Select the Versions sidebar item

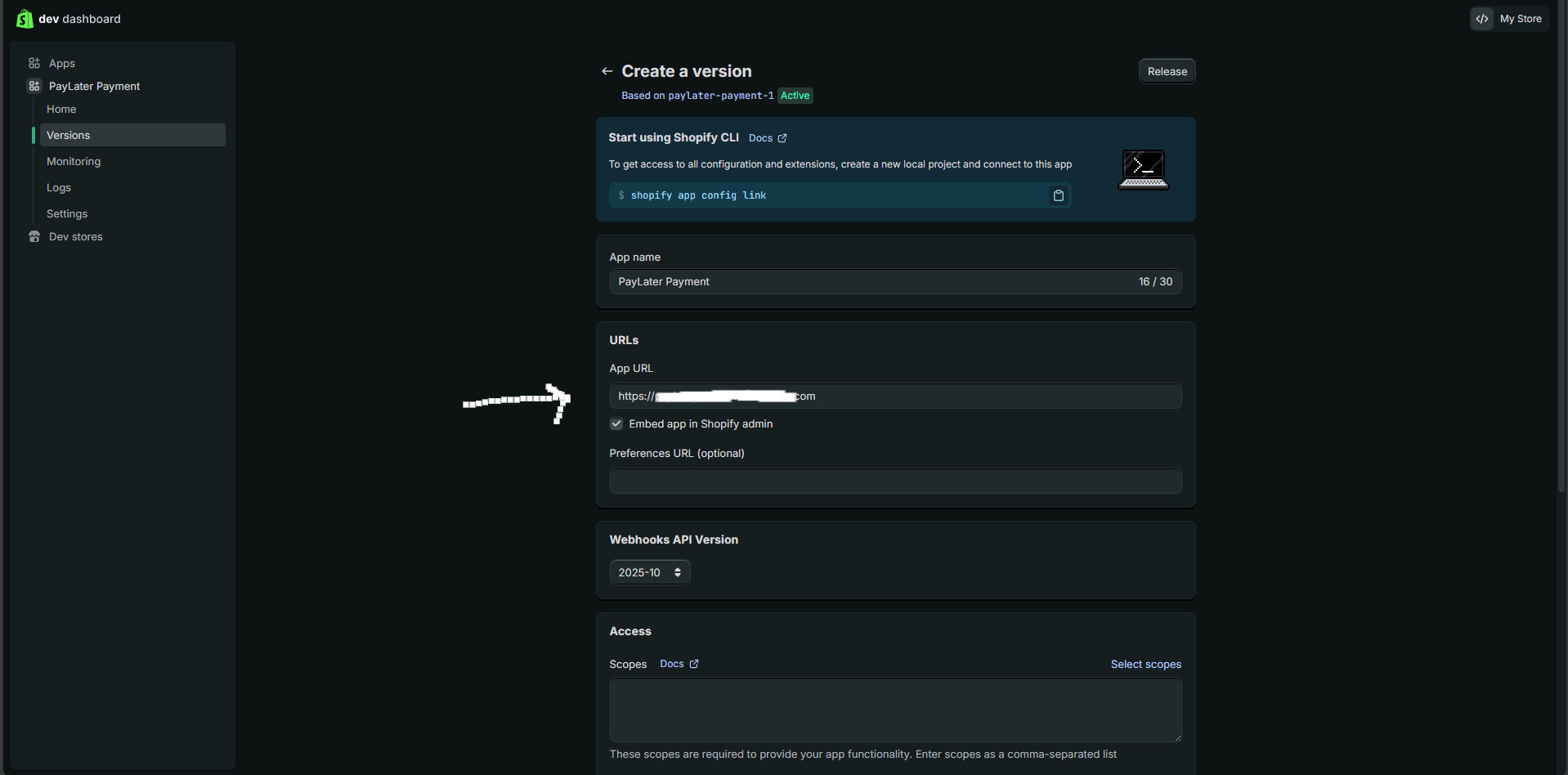coord(132,135)
